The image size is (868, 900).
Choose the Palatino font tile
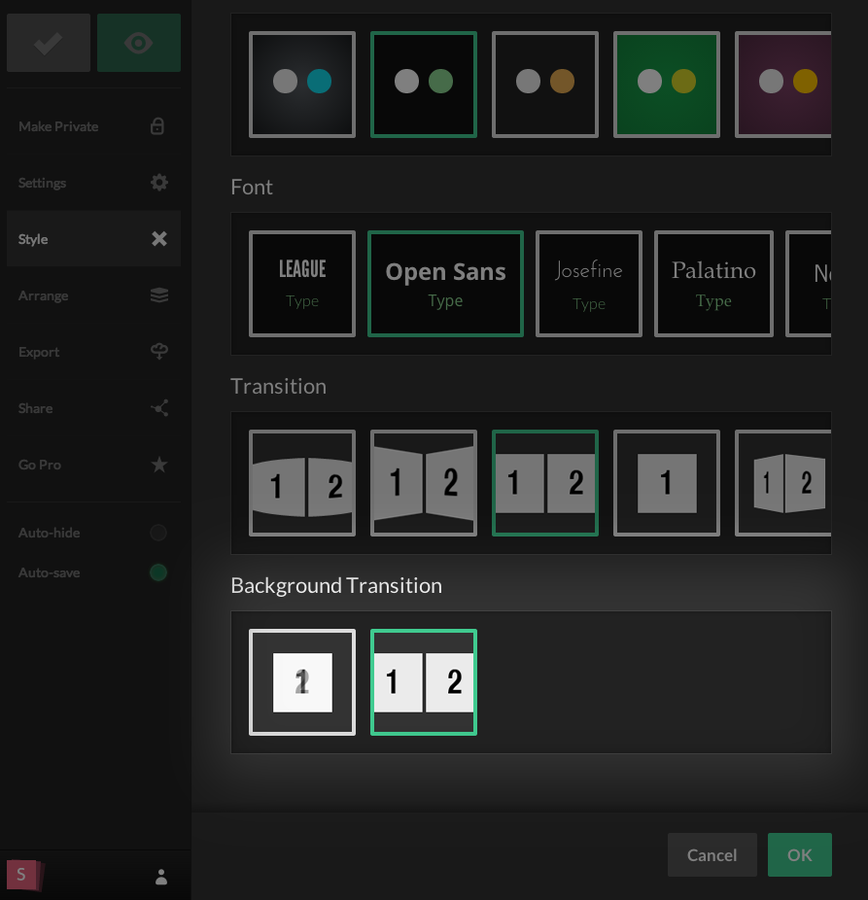click(x=713, y=284)
